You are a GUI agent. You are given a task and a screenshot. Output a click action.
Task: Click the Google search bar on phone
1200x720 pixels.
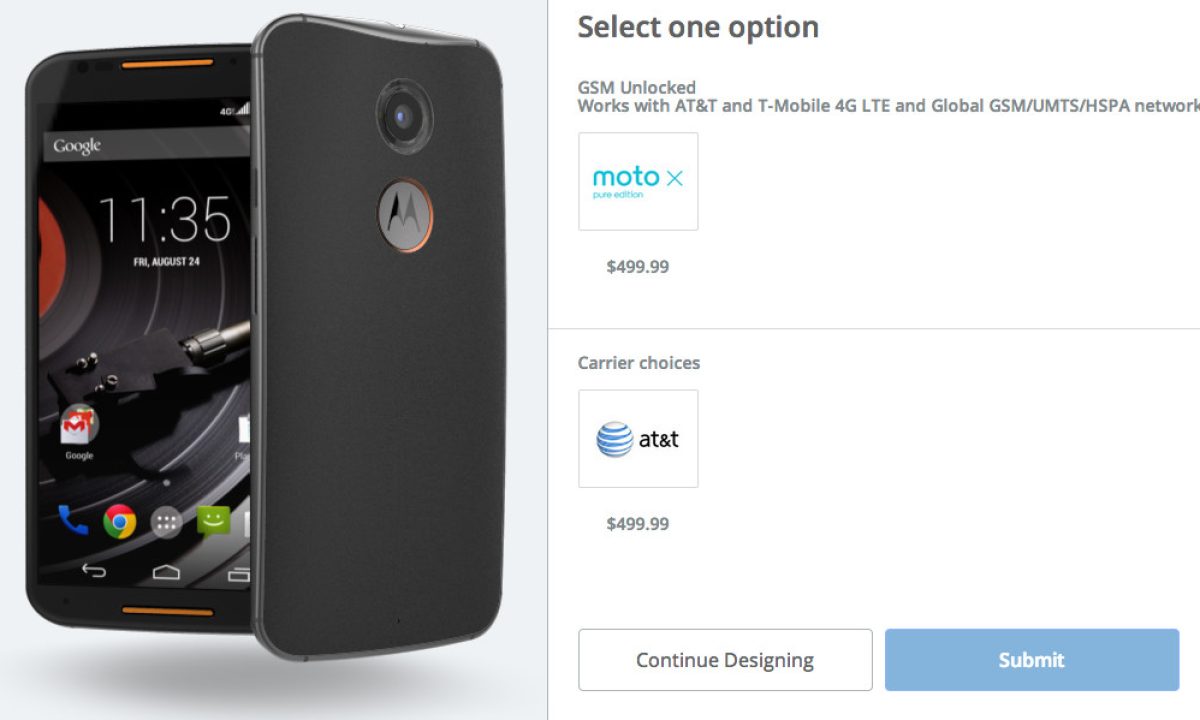pyautogui.click(x=140, y=146)
